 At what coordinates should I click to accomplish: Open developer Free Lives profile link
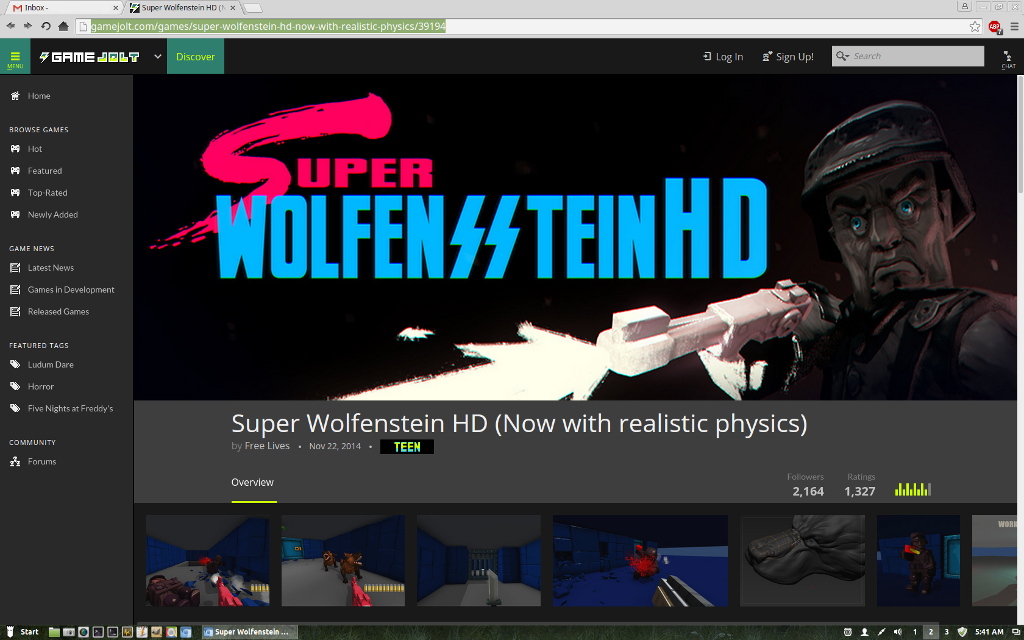tap(267, 446)
